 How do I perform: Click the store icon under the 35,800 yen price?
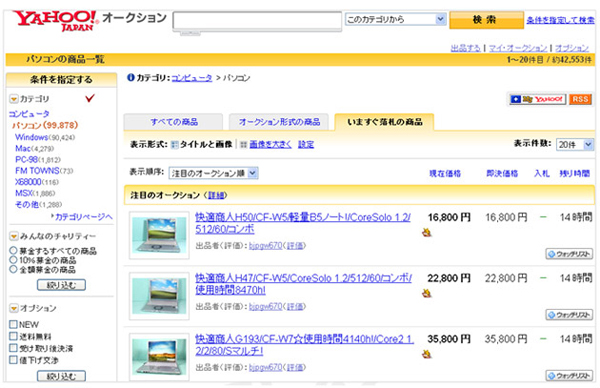click(x=427, y=354)
